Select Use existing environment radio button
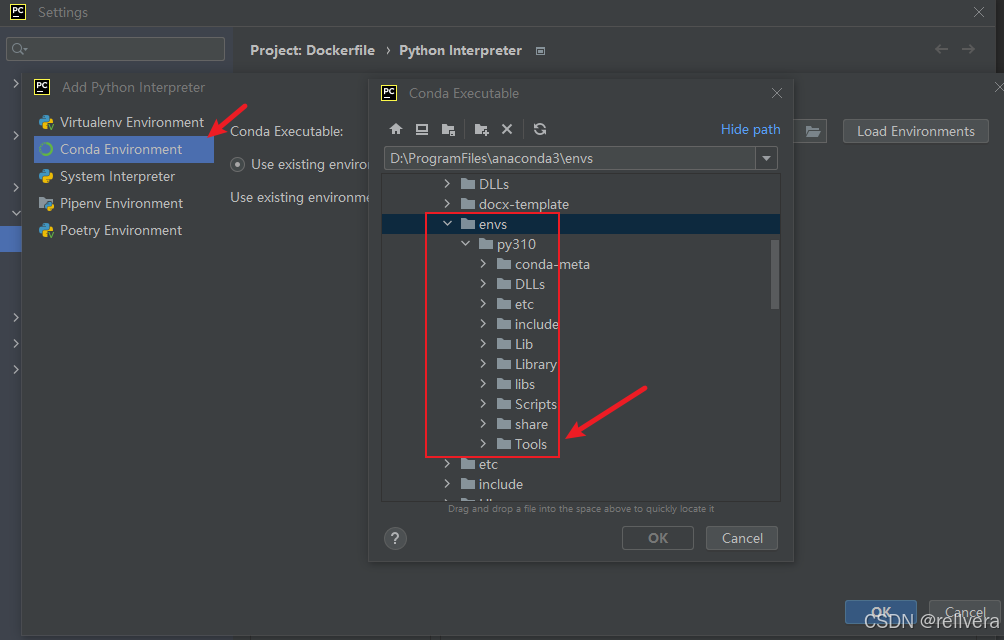Viewport: 1004px width, 640px height. click(x=238, y=164)
